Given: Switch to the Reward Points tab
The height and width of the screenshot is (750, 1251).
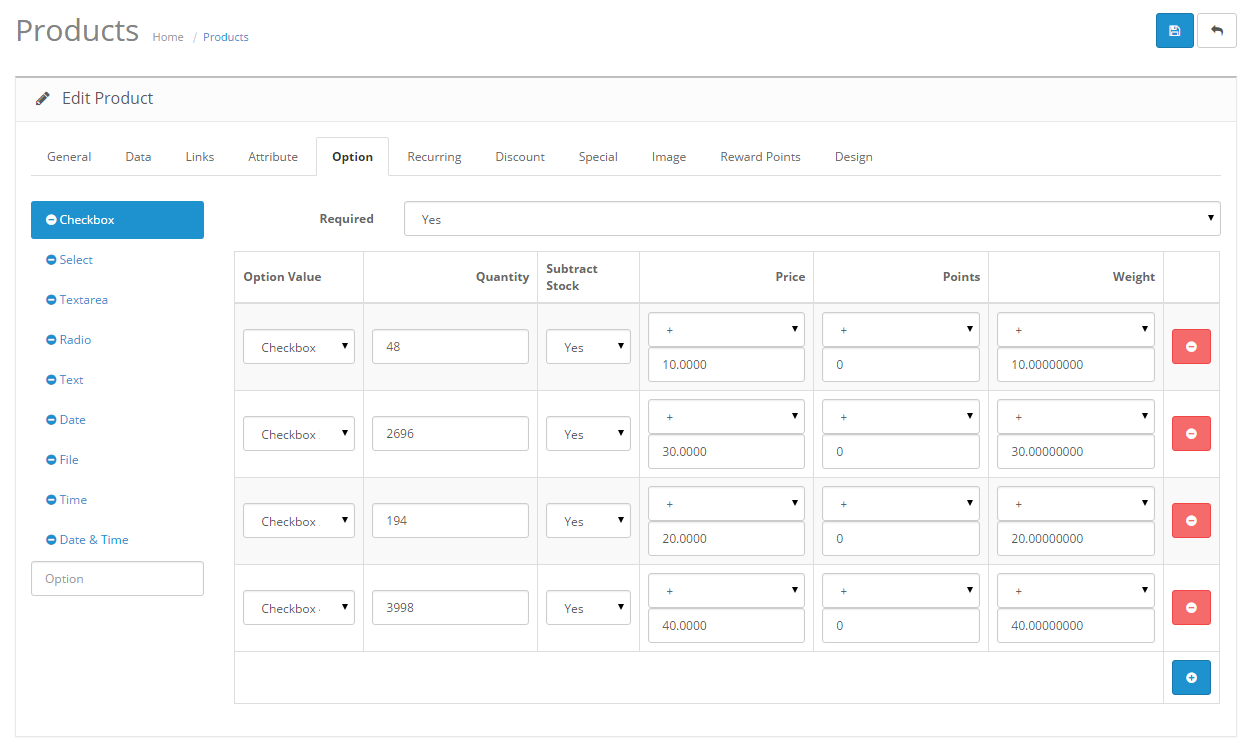Looking at the screenshot, I should [760, 156].
